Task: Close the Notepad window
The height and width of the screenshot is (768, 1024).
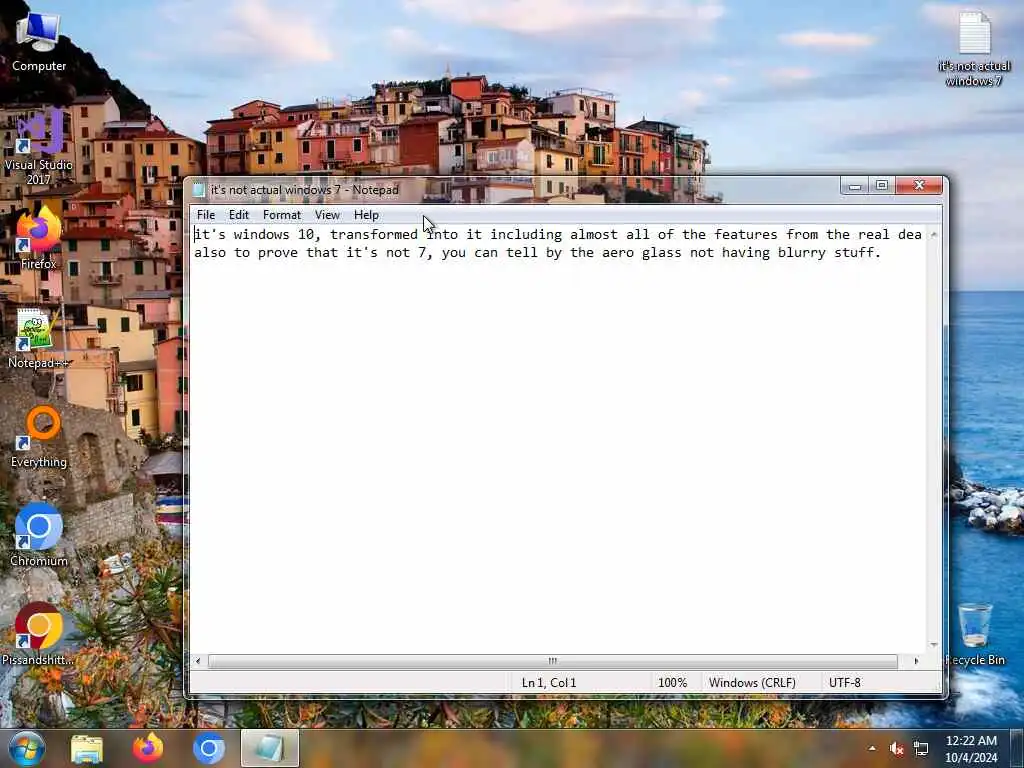Action: pyautogui.click(x=919, y=186)
